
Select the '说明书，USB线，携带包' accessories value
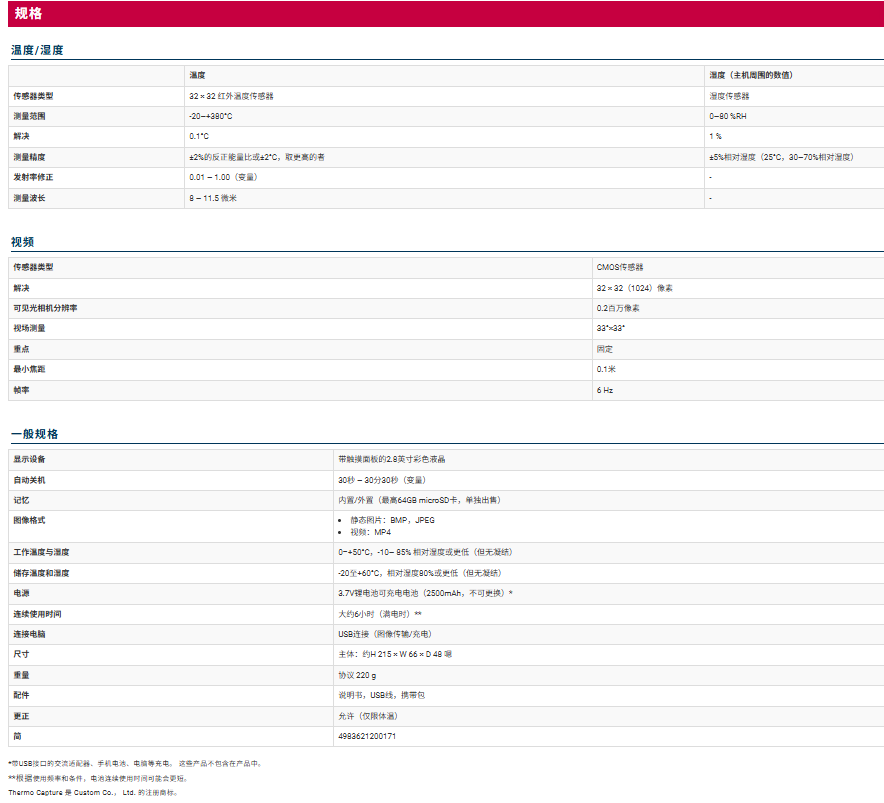[382, 695]
